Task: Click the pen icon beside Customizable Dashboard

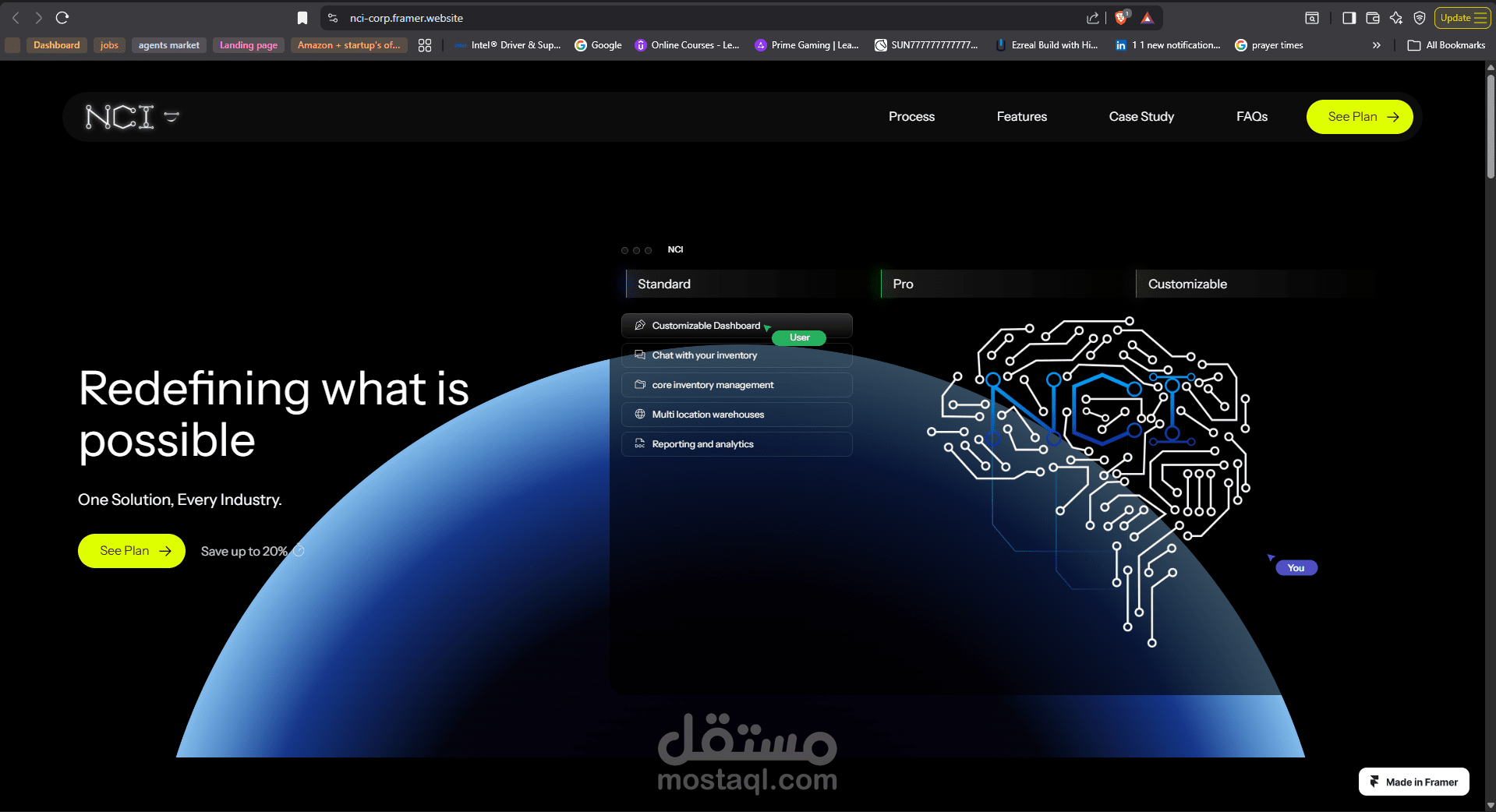Action: pos(640,325)
